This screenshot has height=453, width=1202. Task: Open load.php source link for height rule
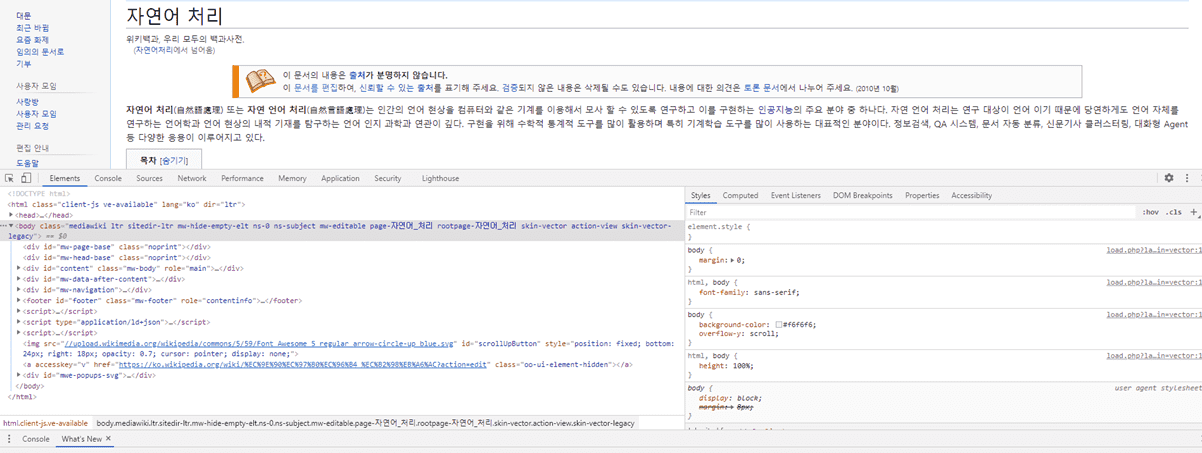[x=1153, y=355]
